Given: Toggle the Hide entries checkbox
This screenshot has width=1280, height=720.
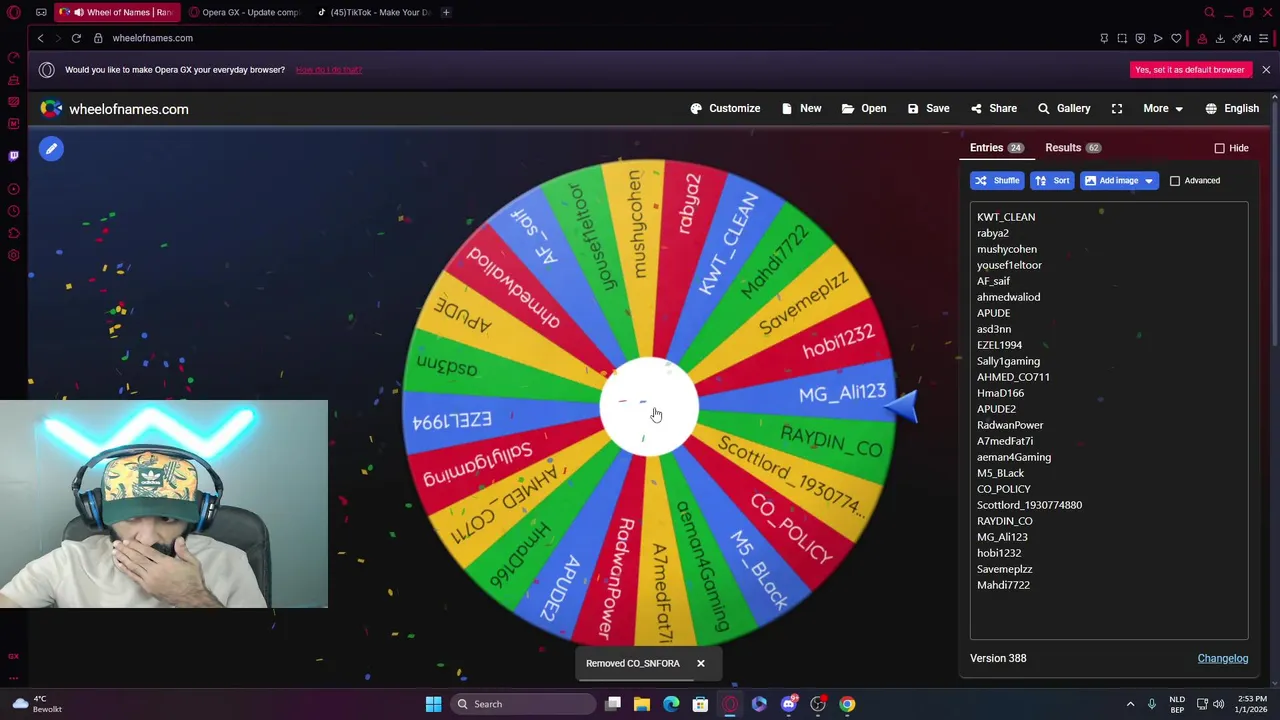Looking at the screenshot, I should coord(1219,148).
